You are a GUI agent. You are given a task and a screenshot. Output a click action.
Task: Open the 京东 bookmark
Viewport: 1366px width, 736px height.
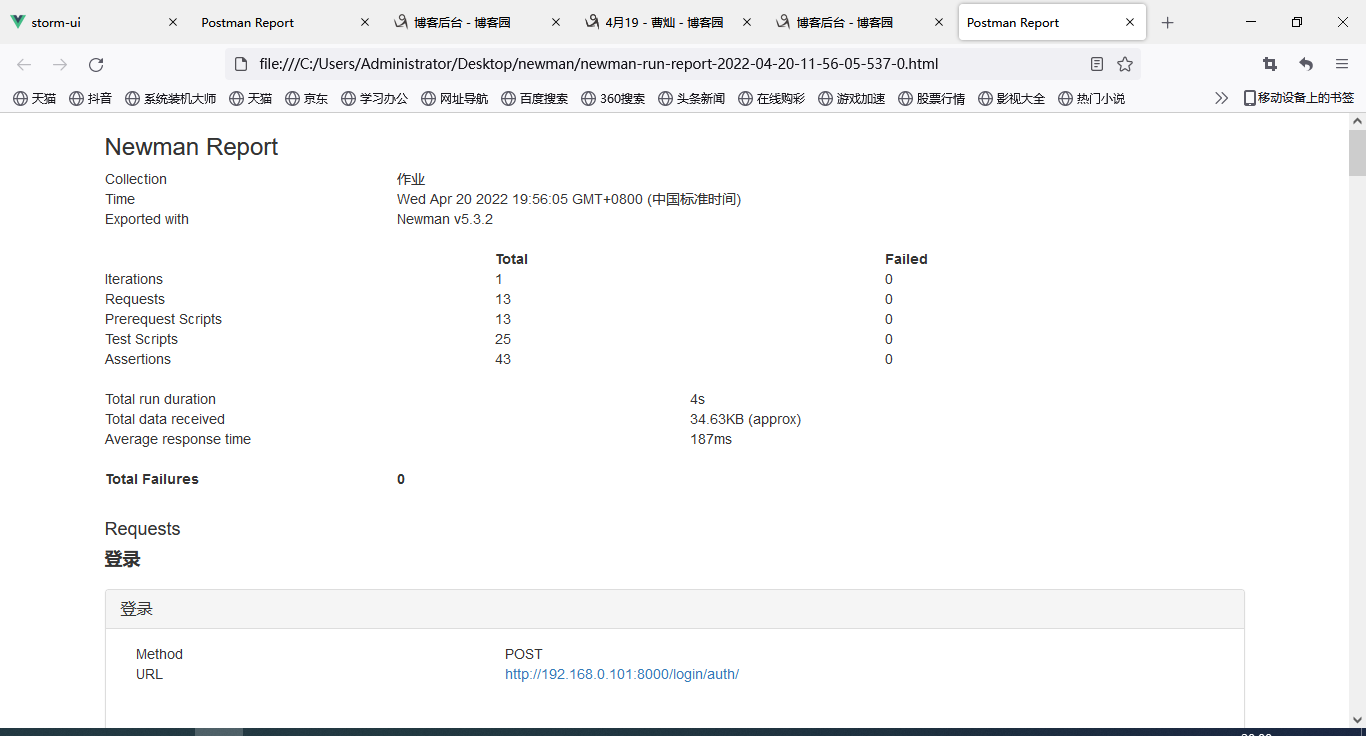point(306,98)
